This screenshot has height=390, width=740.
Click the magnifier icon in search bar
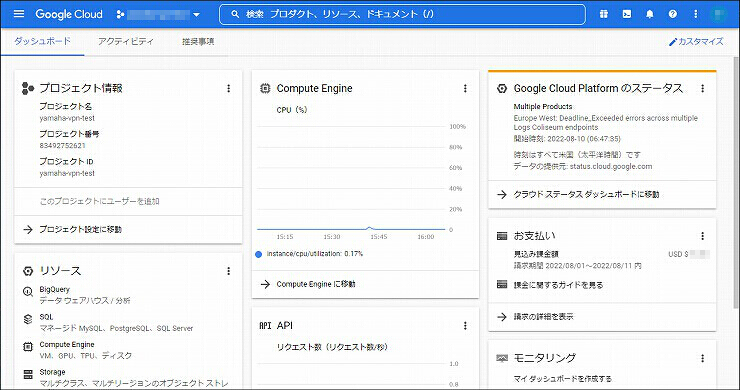point(235,14)
